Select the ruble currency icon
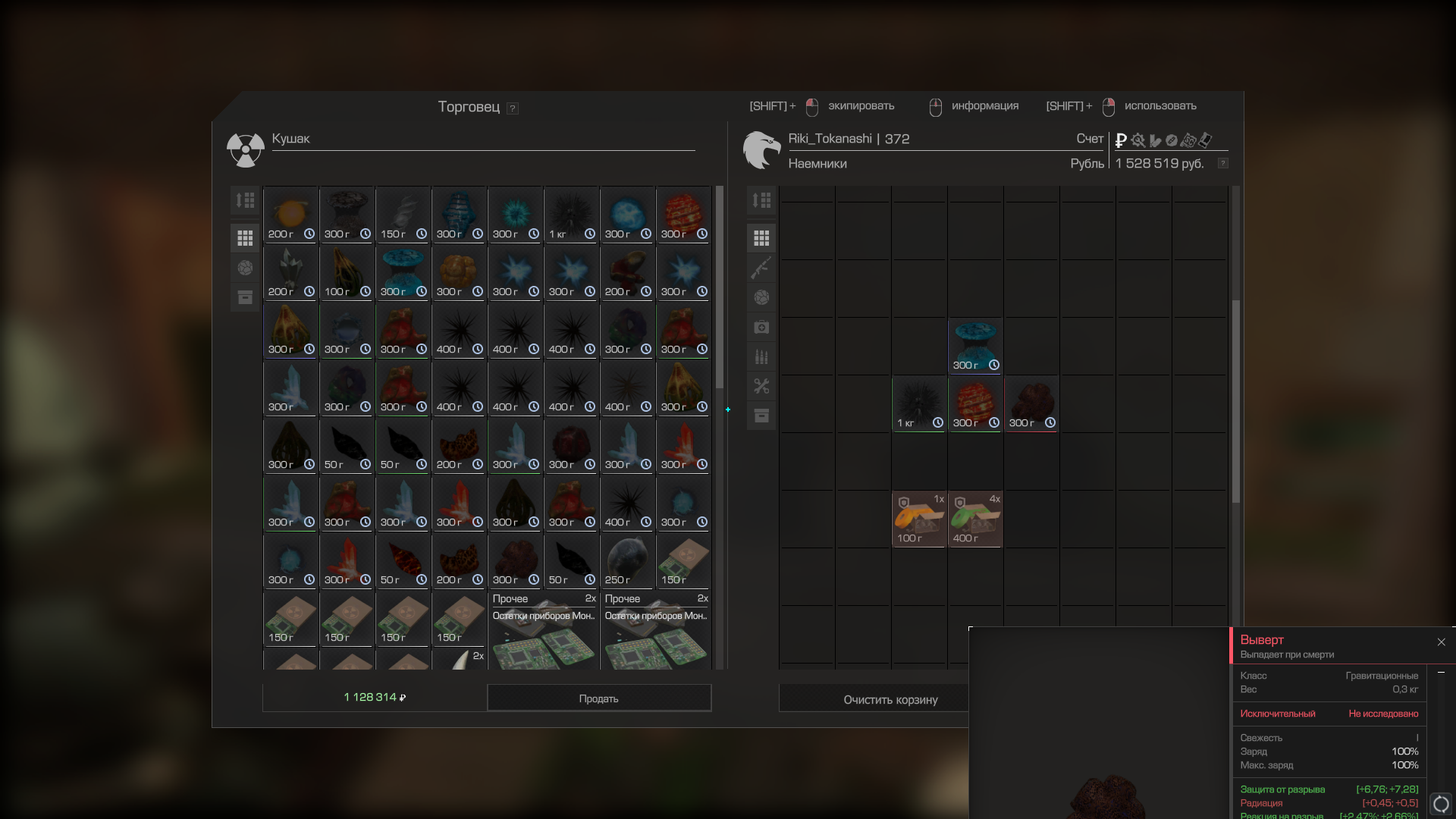This screenshot has height=819, width=1456. click(1121, 140)
